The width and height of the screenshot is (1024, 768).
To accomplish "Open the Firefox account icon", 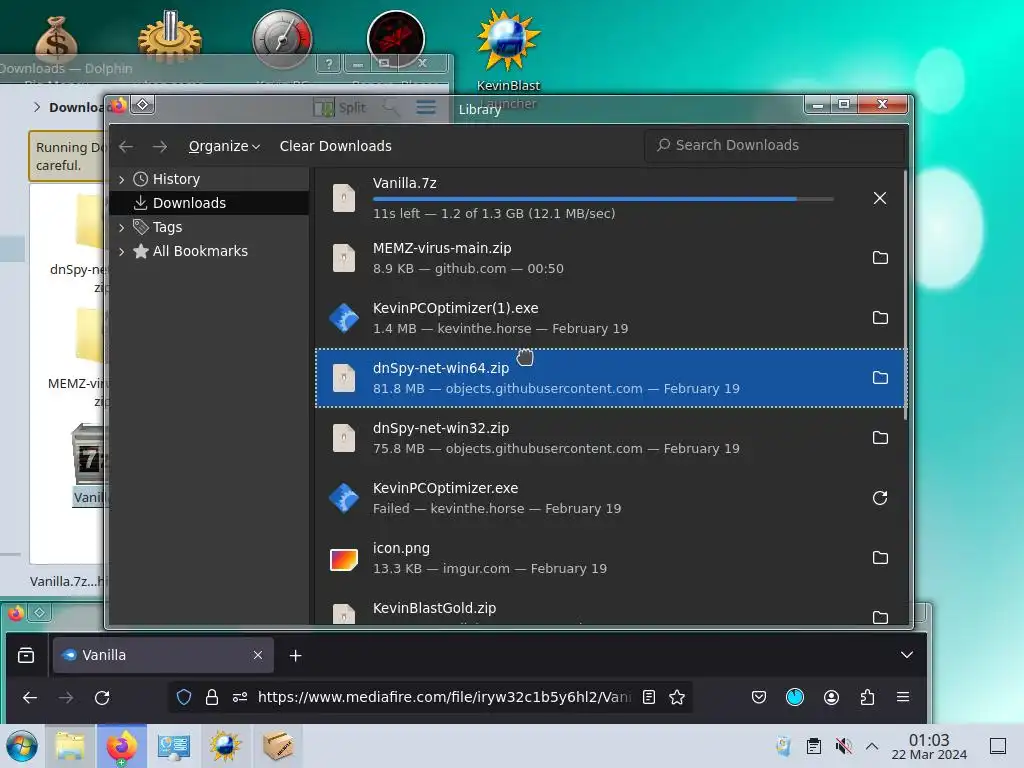I will (831, 697).
